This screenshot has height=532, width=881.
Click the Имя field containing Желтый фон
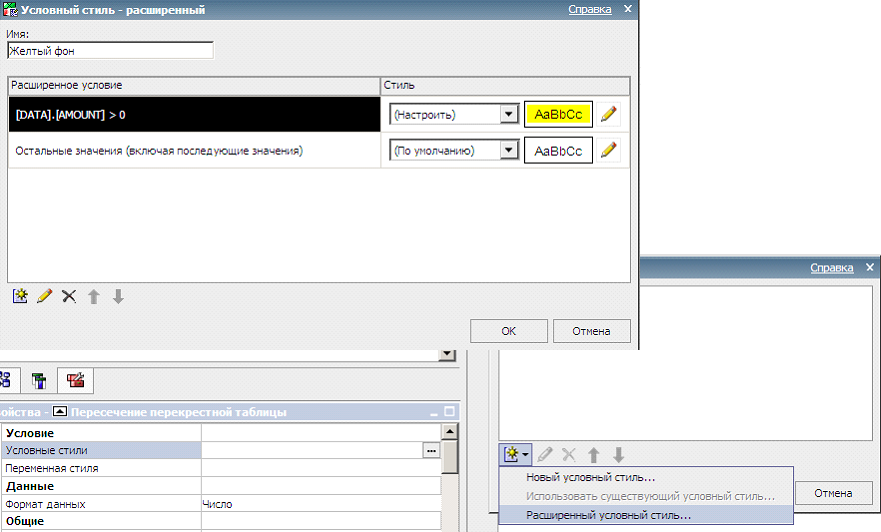[110, 50]
